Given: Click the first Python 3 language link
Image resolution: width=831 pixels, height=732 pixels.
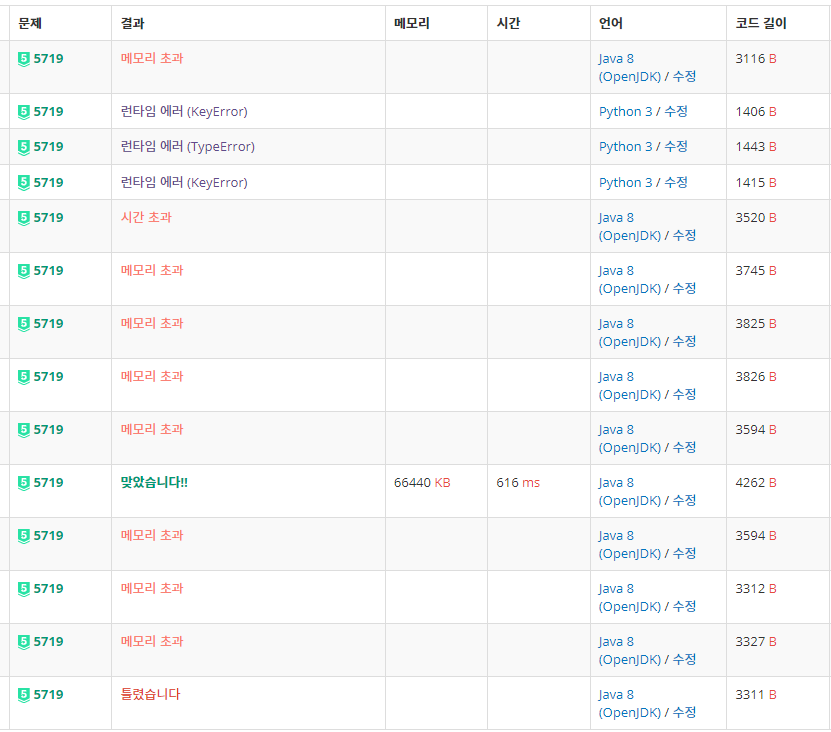Looking at the screenshot, I should tap(626, 111).
